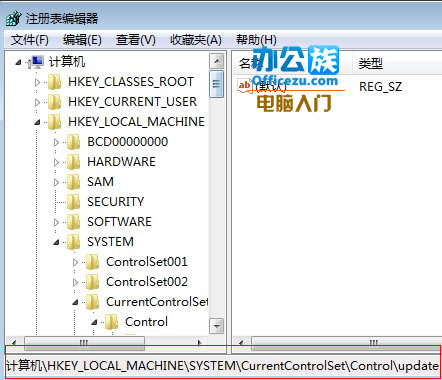Image resolution: width=442 pixels, height=380 pixels.
Task: Click ControlSet002 folder icon
Action: [92, 282]
